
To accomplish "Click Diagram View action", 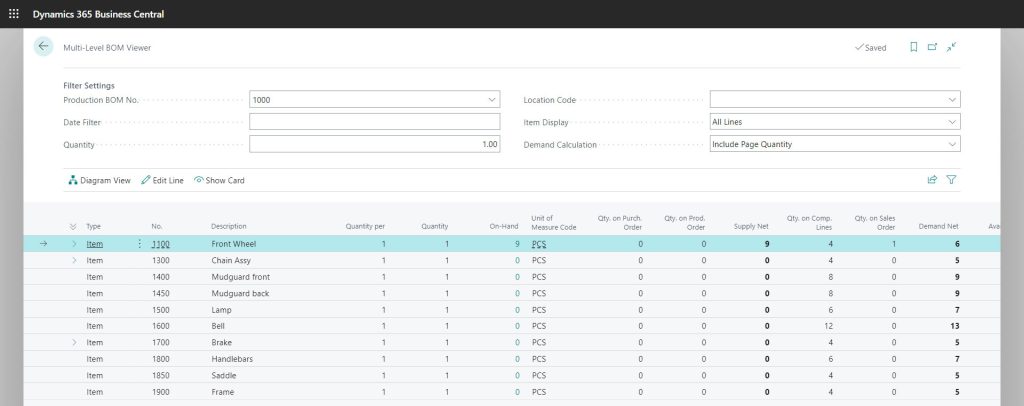I will click(x=99, y=180).
